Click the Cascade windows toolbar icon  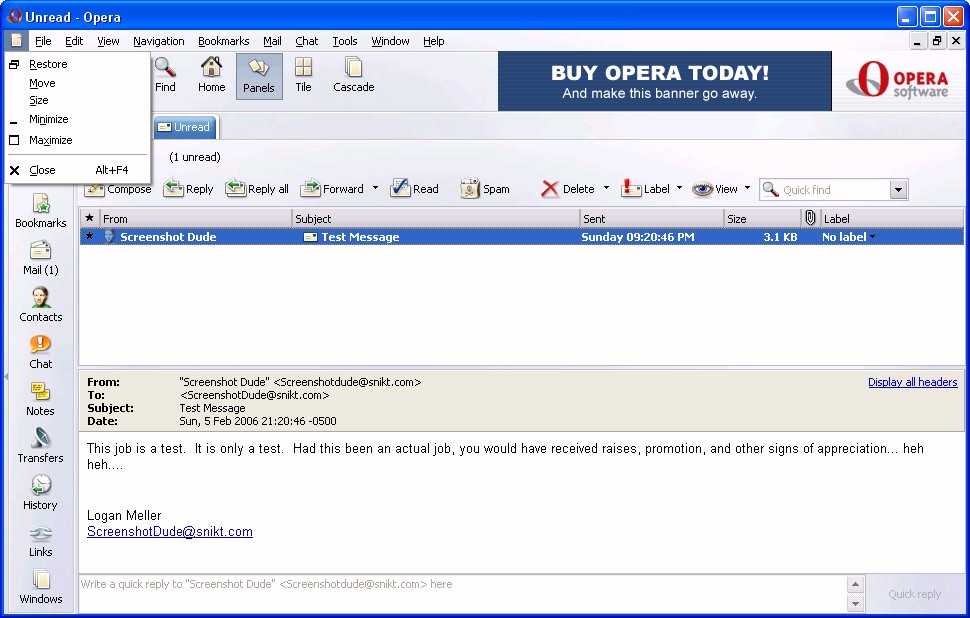[x=353, y=75]
